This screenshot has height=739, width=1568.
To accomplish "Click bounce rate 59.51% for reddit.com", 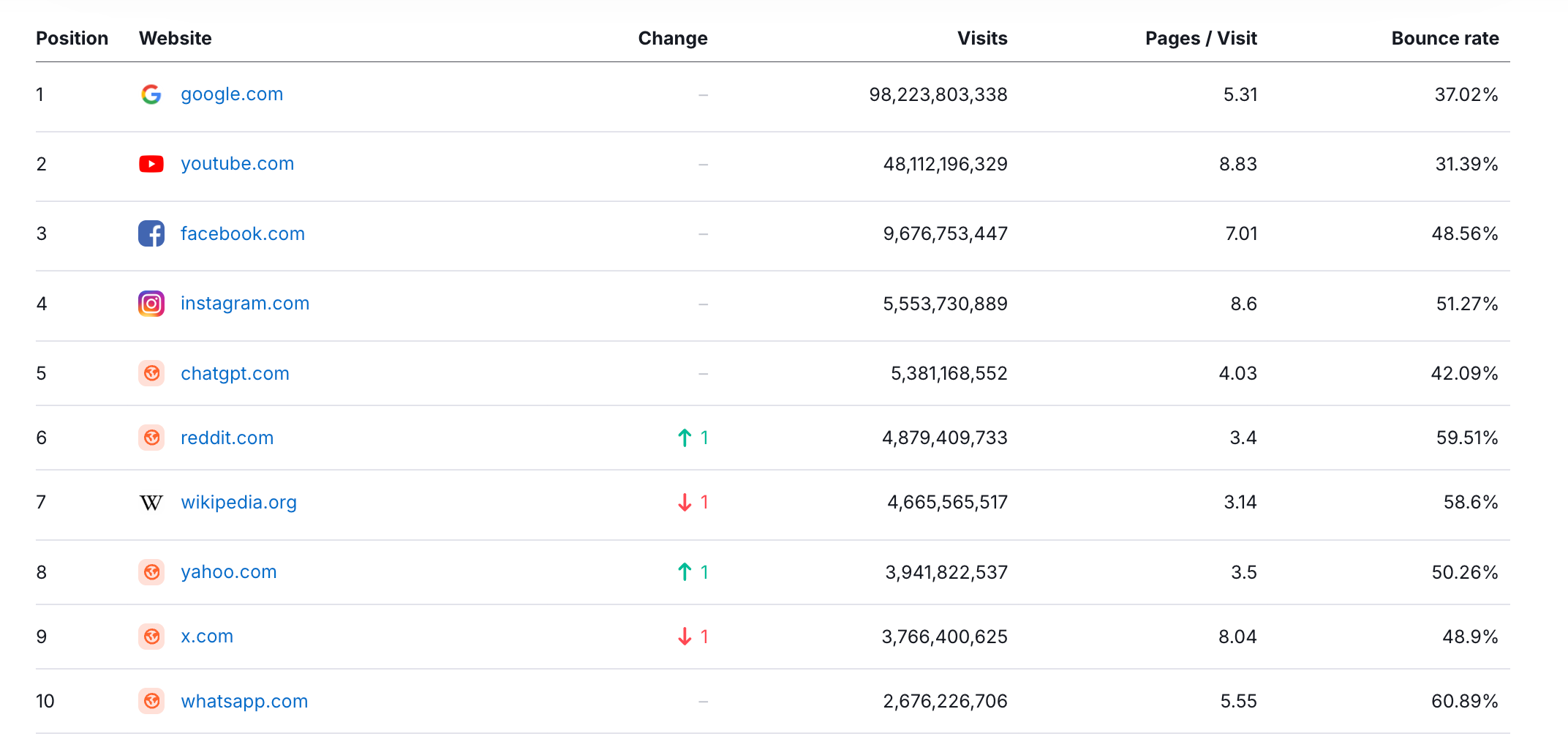I will tap(1467, 438).
